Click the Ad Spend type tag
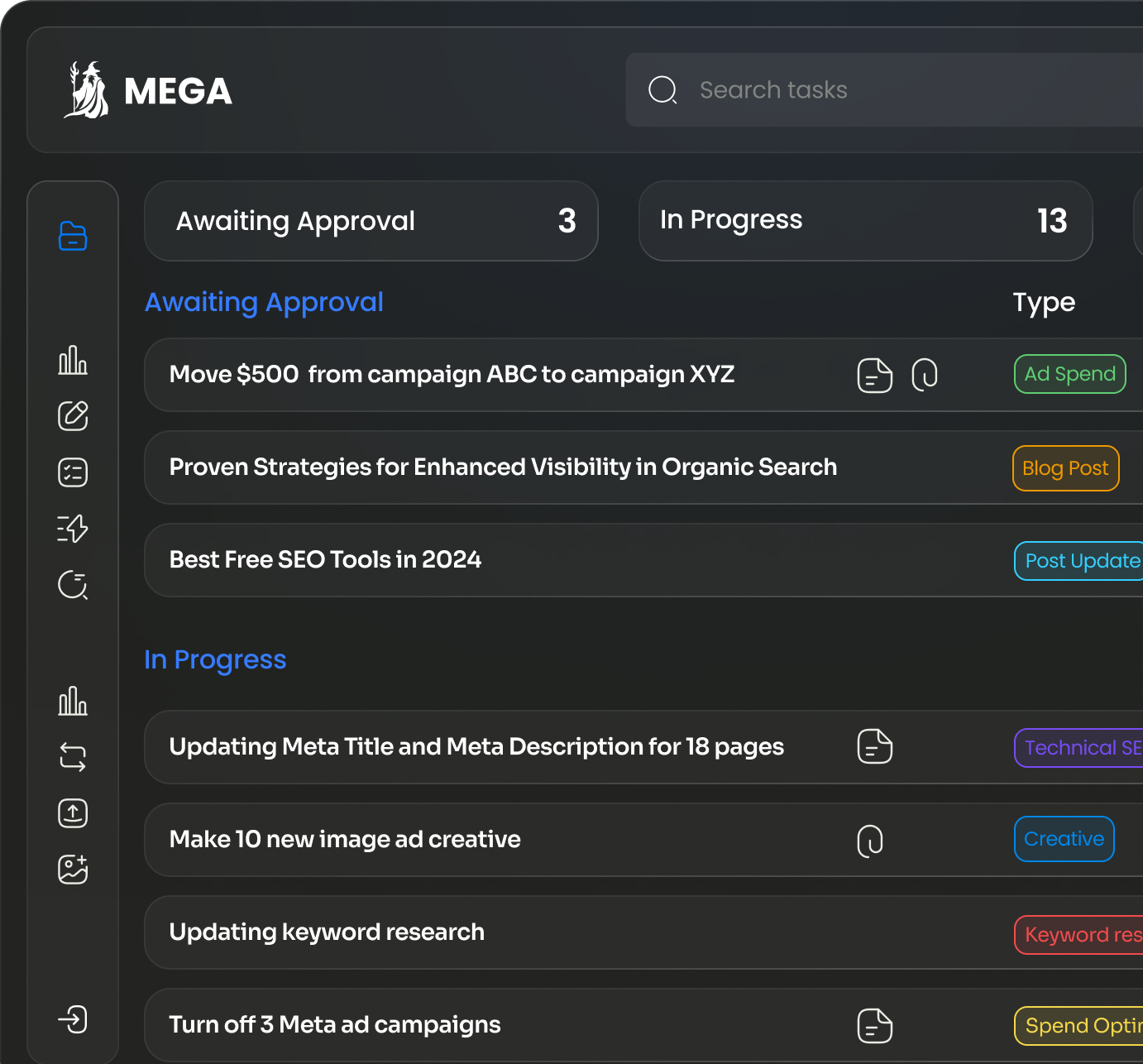The image size is (1143, 1064). pyautogui.click(x=1069, y=374)
